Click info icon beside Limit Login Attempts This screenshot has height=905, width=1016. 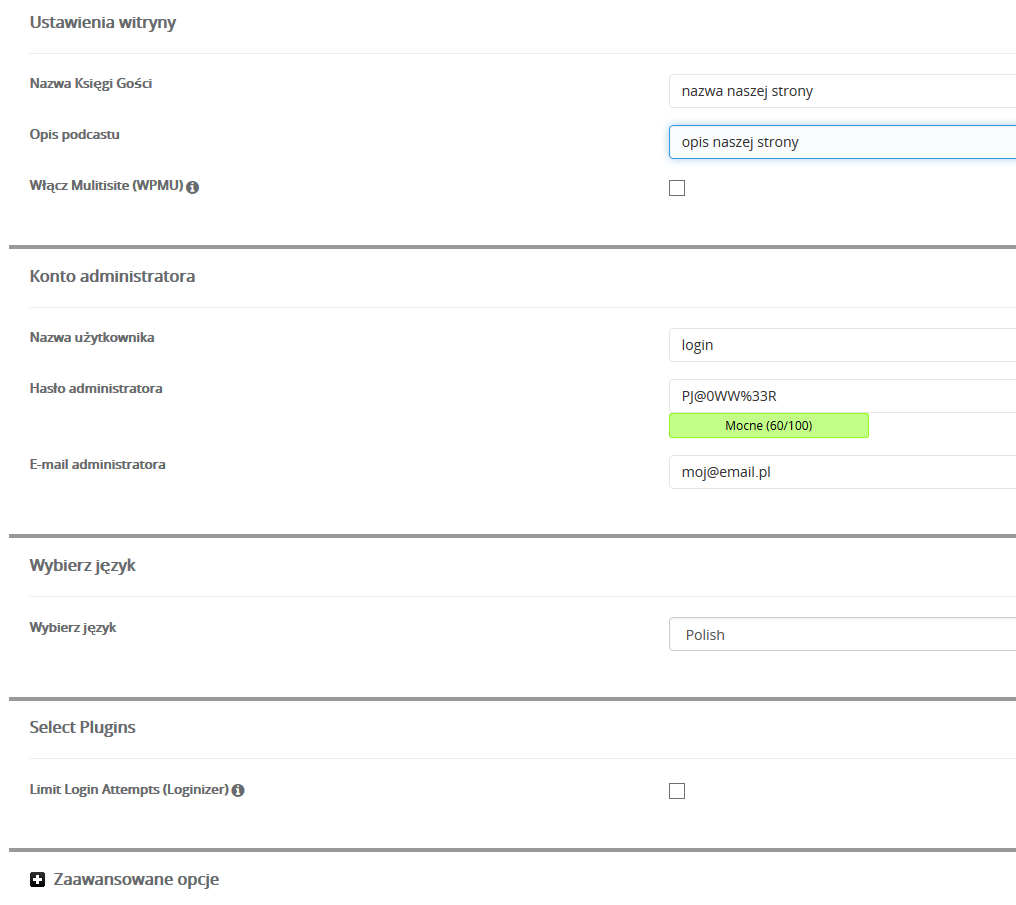click(238, 790)
